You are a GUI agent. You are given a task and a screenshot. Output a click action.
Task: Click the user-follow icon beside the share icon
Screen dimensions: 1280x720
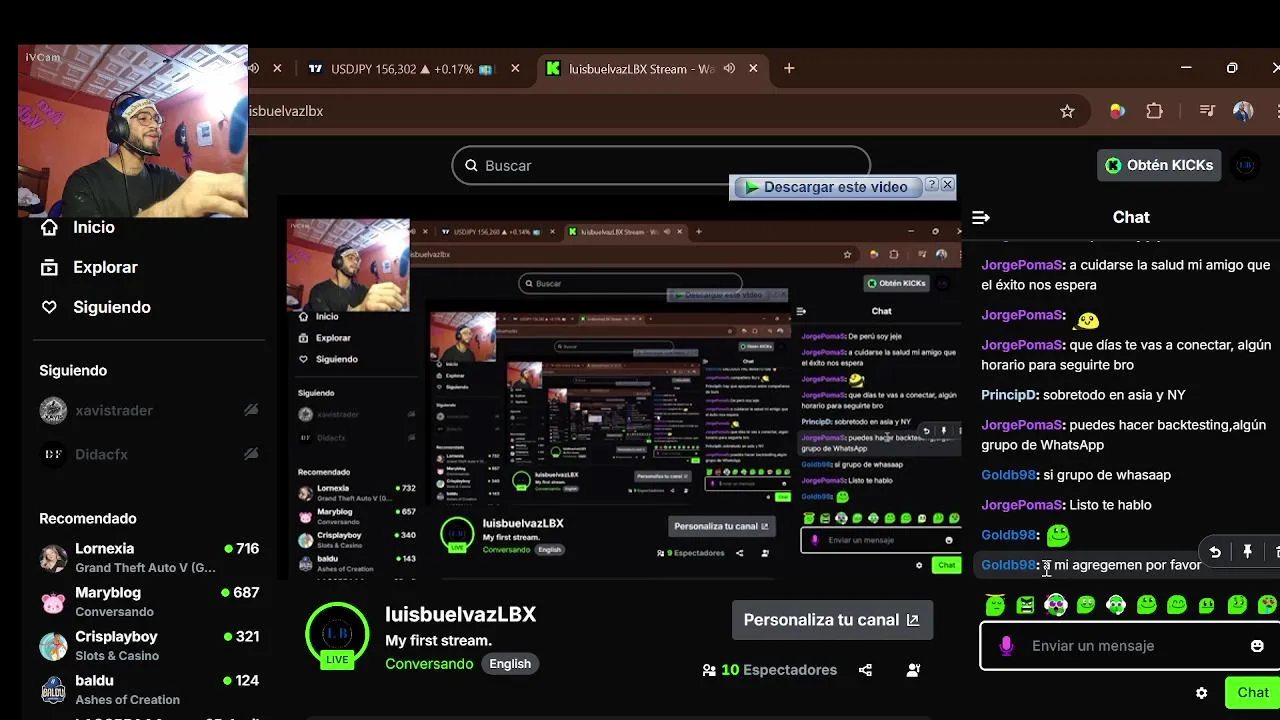913,670
